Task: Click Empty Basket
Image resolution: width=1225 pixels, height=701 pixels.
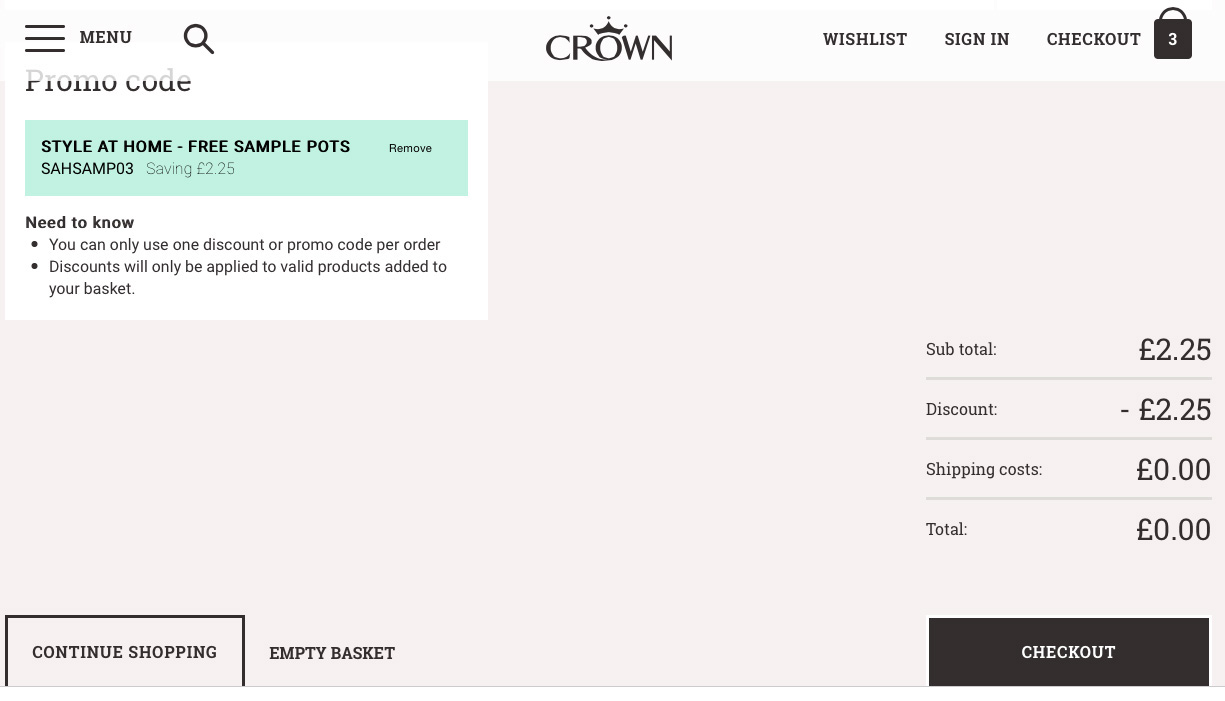Action: (332, 653)
